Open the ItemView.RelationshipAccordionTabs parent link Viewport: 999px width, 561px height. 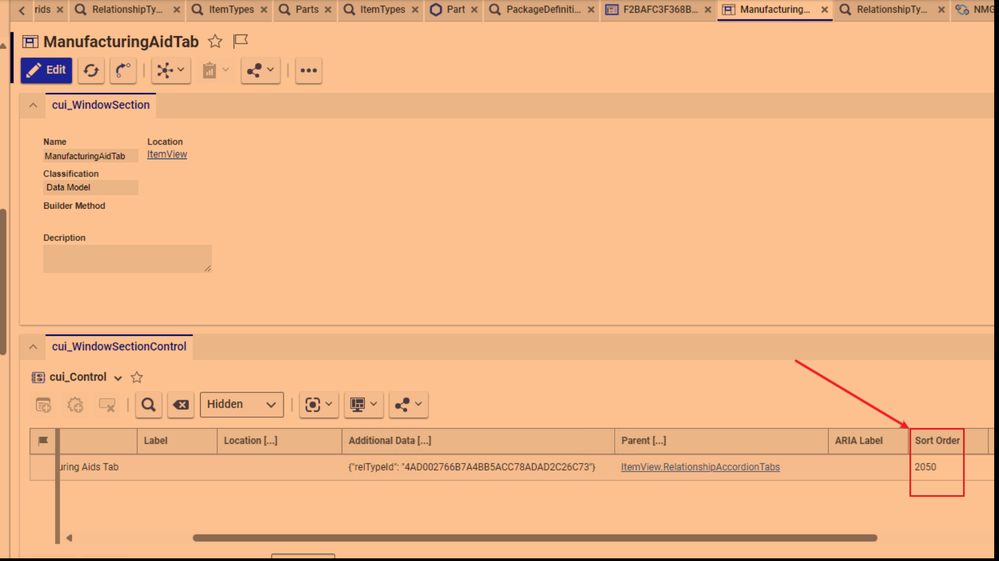coord(700,467)
